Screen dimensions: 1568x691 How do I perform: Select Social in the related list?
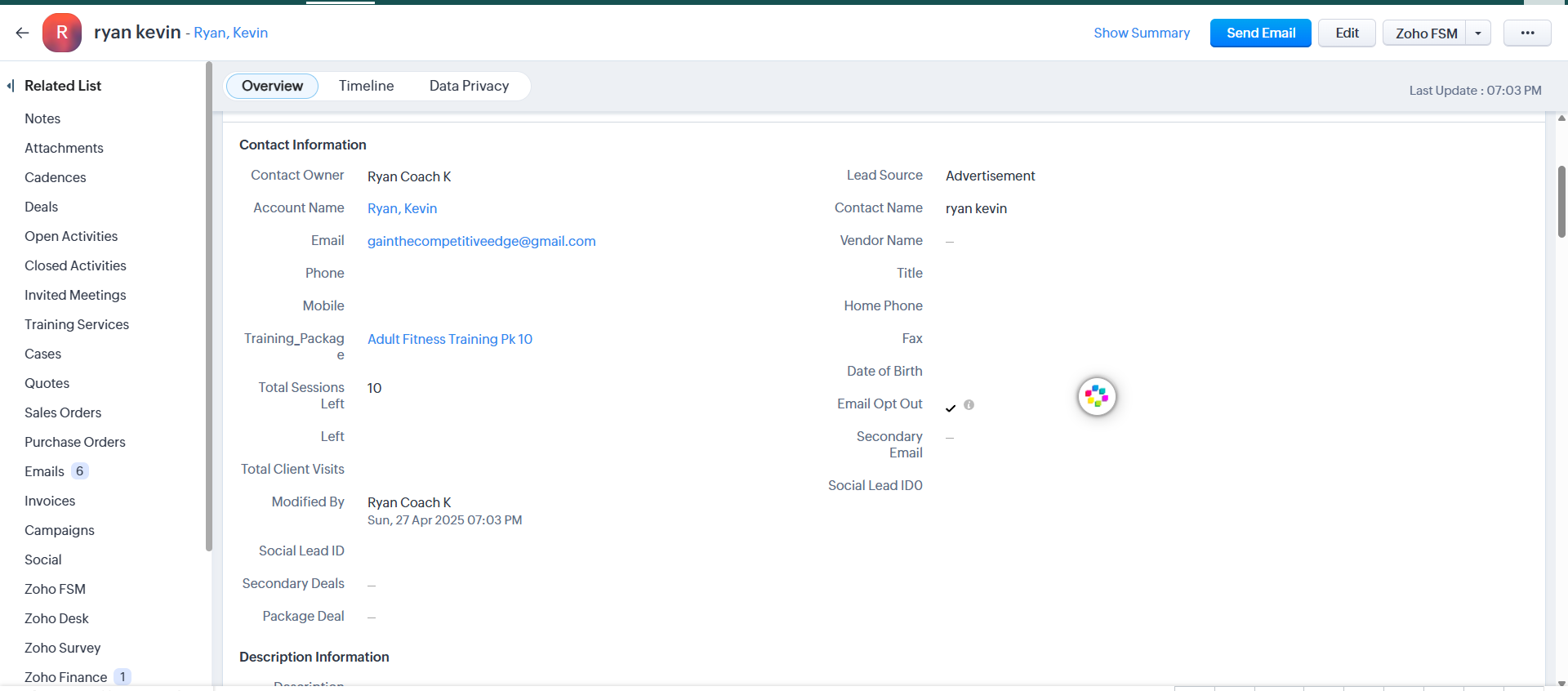click(x=42, y=559)
